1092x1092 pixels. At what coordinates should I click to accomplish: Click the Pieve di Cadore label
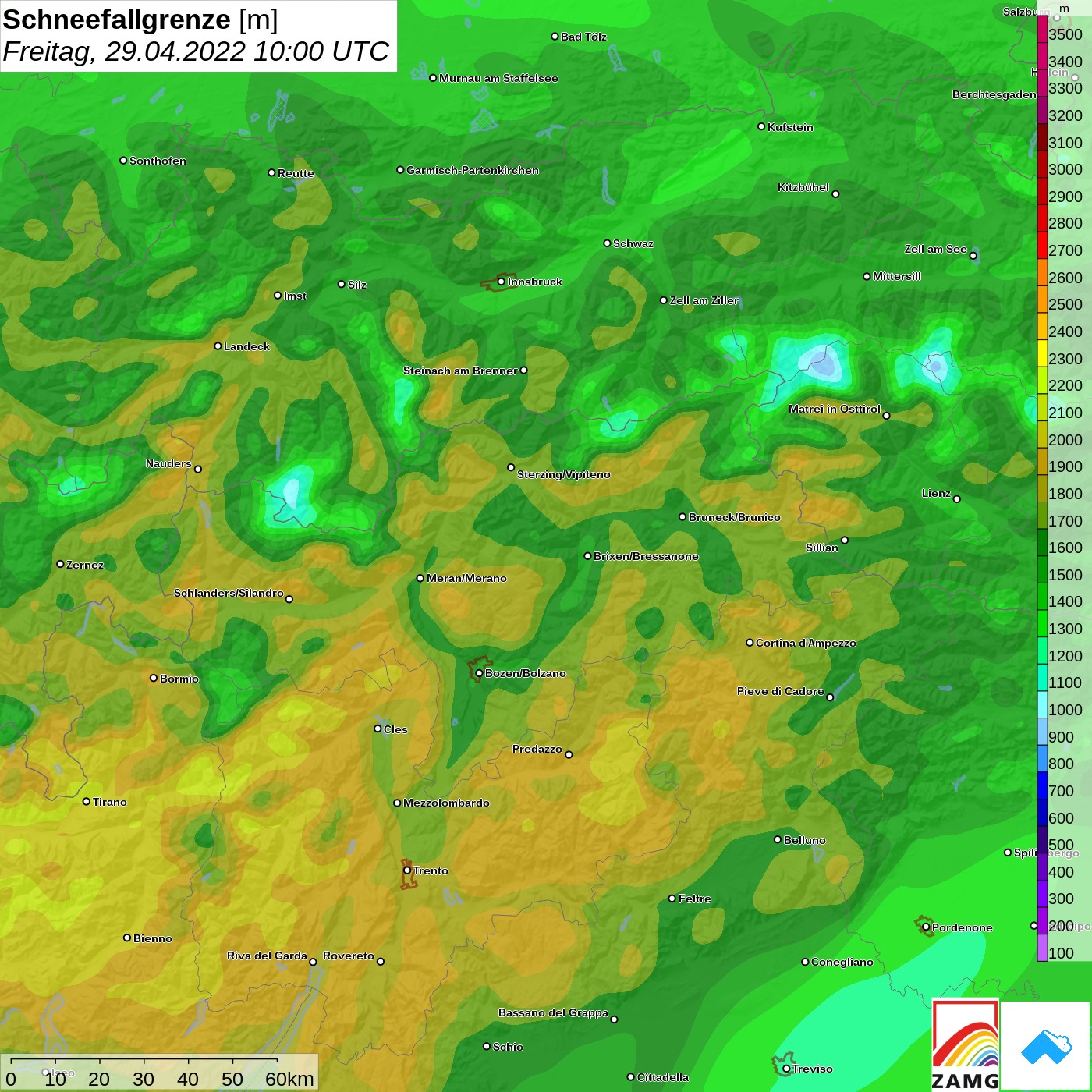pyautogui.click(x=781, y=691)
